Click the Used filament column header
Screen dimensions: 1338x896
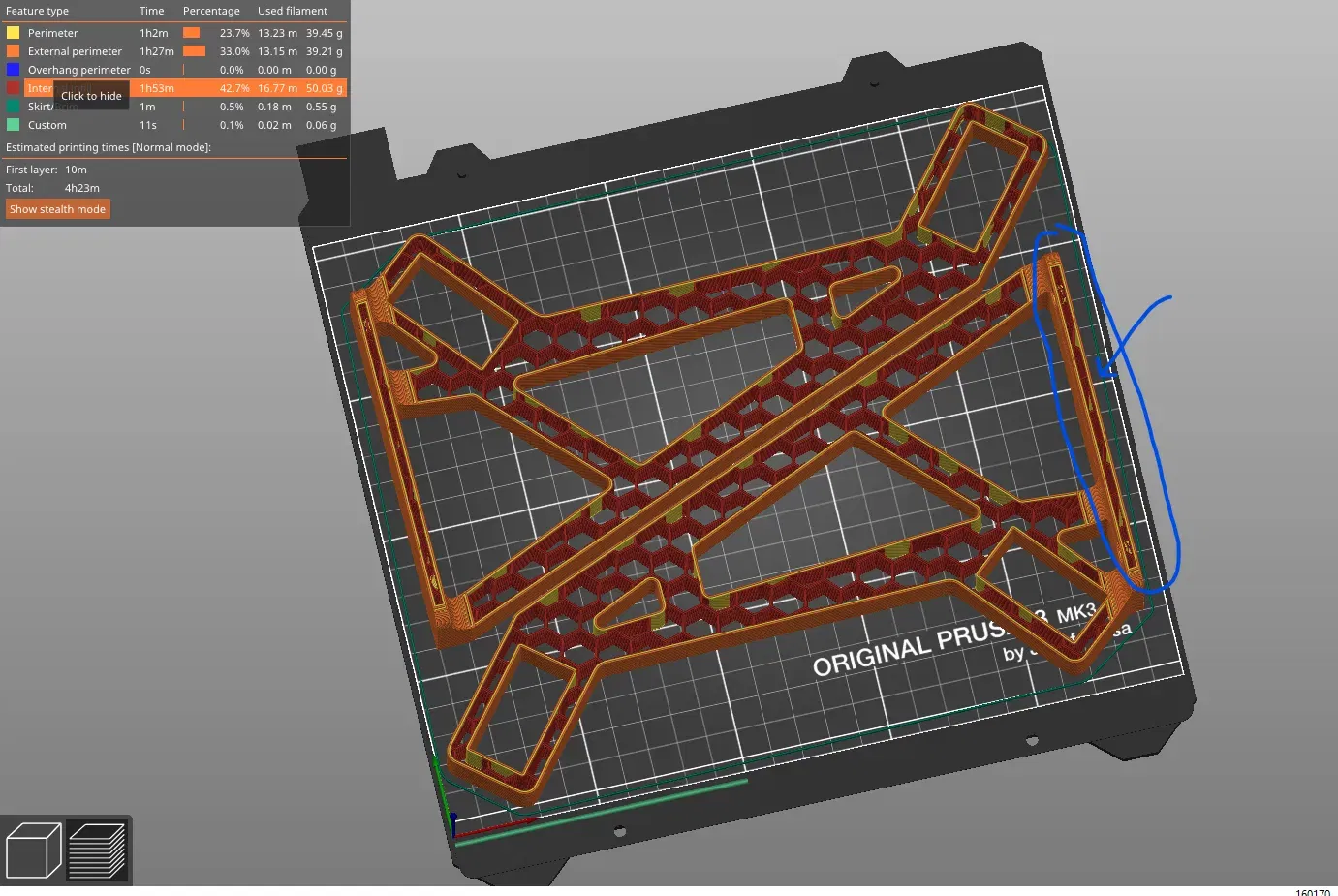(293, 11)
